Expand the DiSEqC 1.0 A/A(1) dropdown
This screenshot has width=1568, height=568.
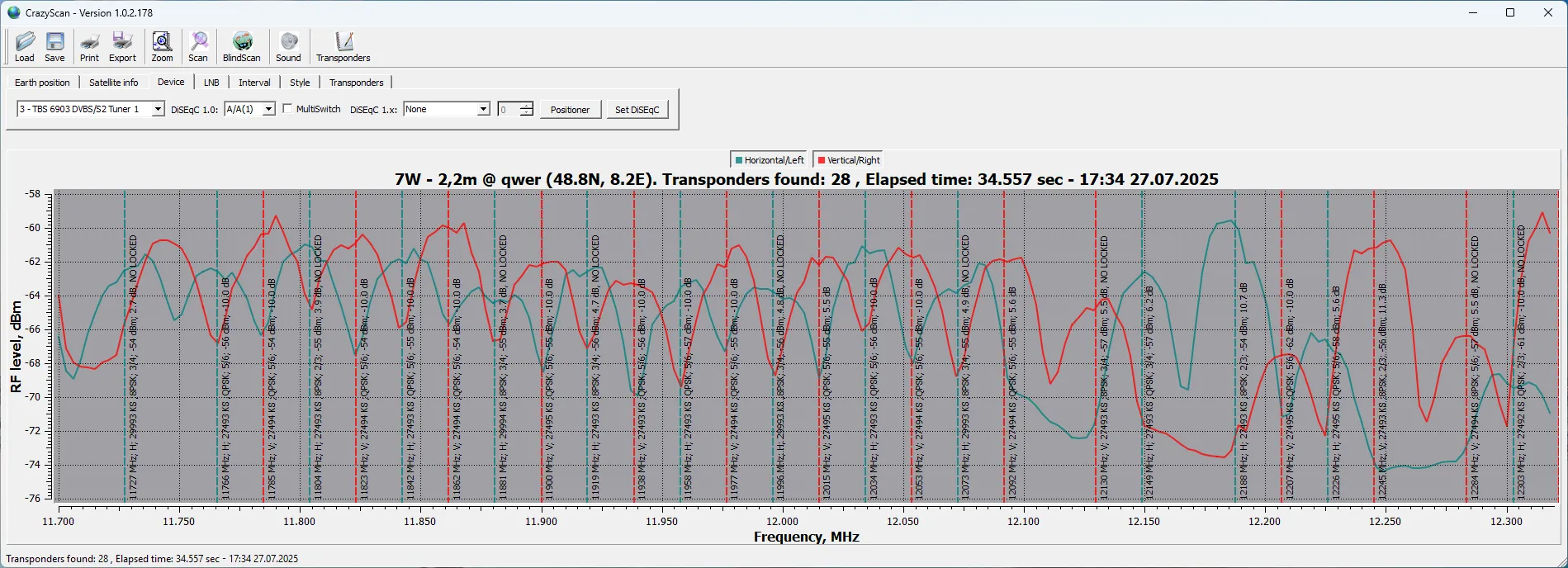click(x=268, y=109)
